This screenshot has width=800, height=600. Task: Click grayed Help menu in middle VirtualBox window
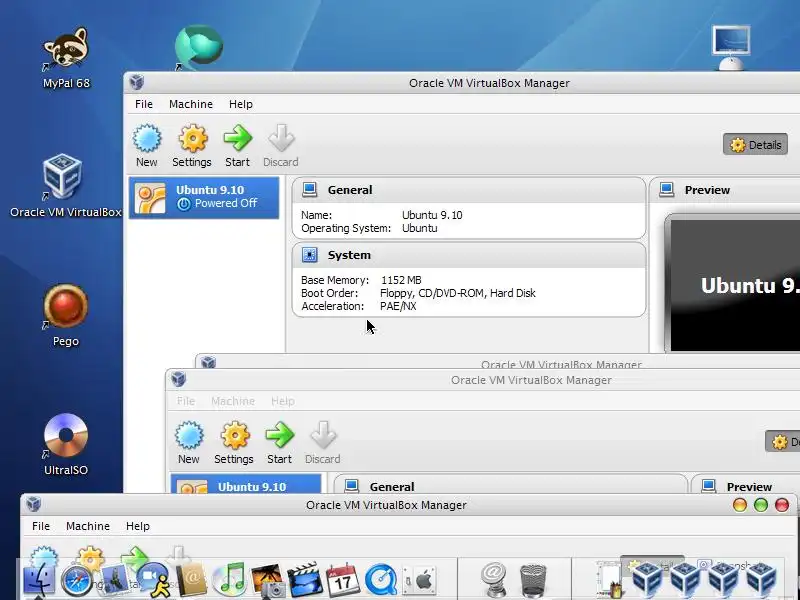pyautogui.click(x=283, y=401)
